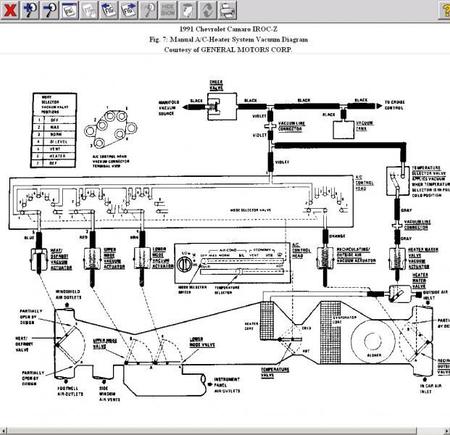Click the 'MODE SELECTOR VALVE' label
The height and width of the screenshot is (435, 450).
coord(251,210)
